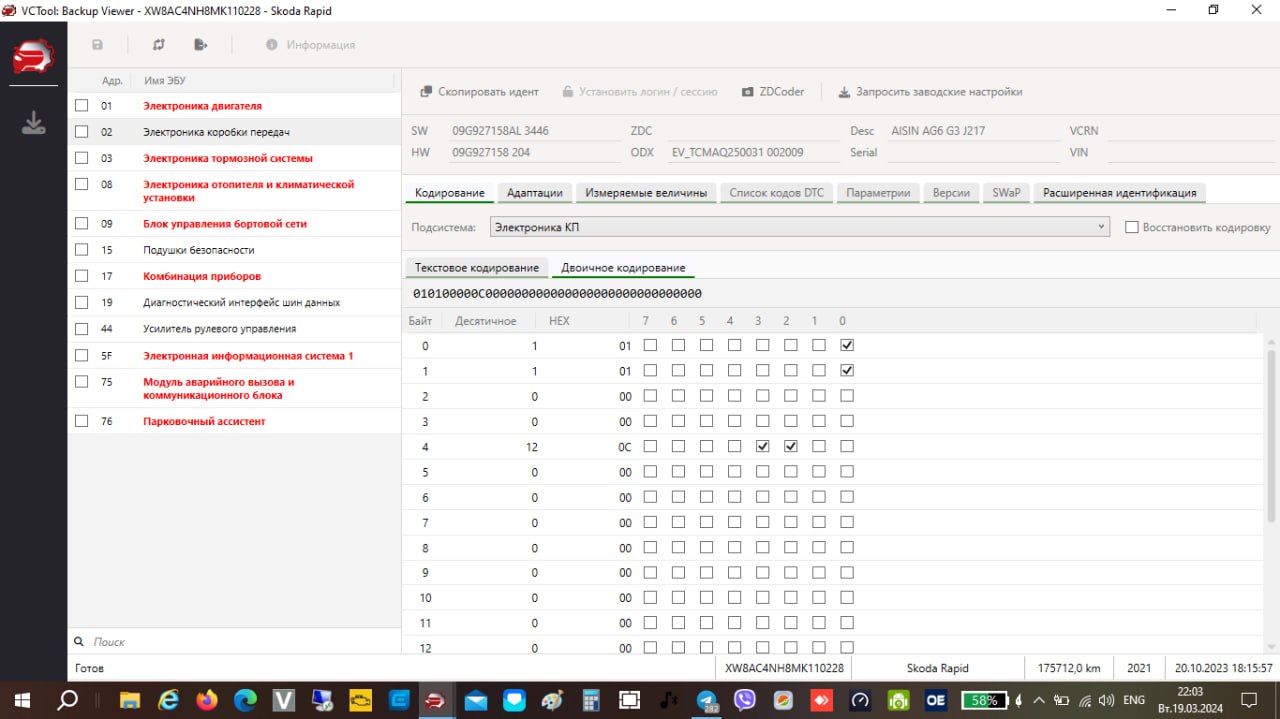Image resolution: width=1280 pixels, height=719 pixels.
Task: Open the Информация info button
Action: point(310,45)
